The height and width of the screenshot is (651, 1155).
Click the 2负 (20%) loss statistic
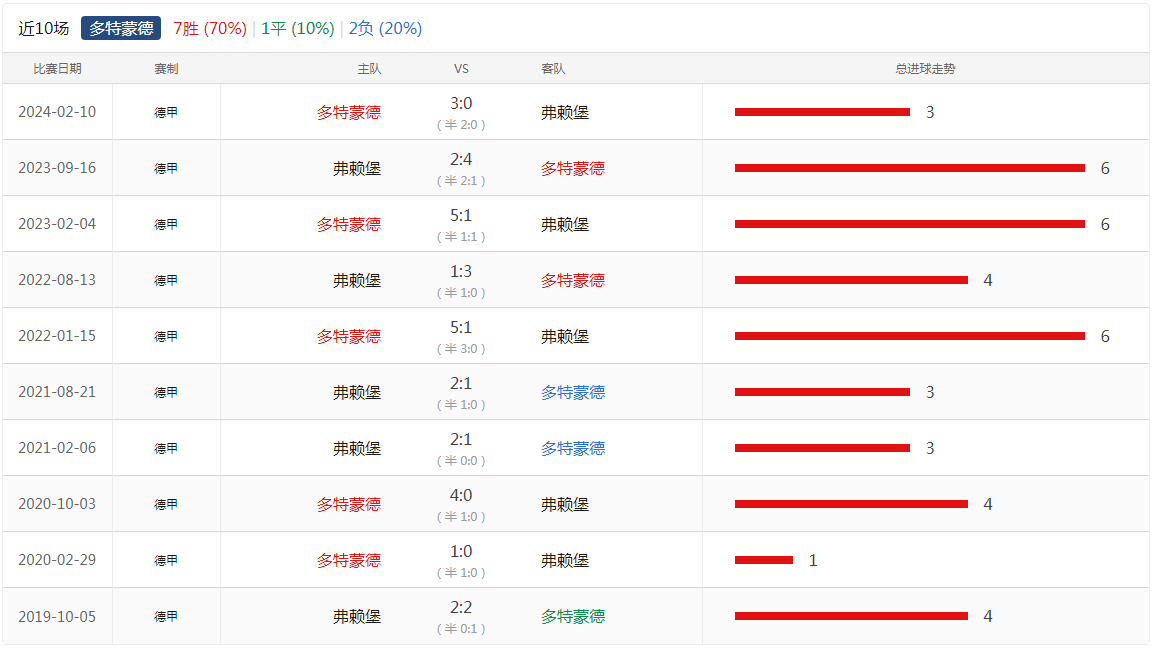[x=385, y=29]
